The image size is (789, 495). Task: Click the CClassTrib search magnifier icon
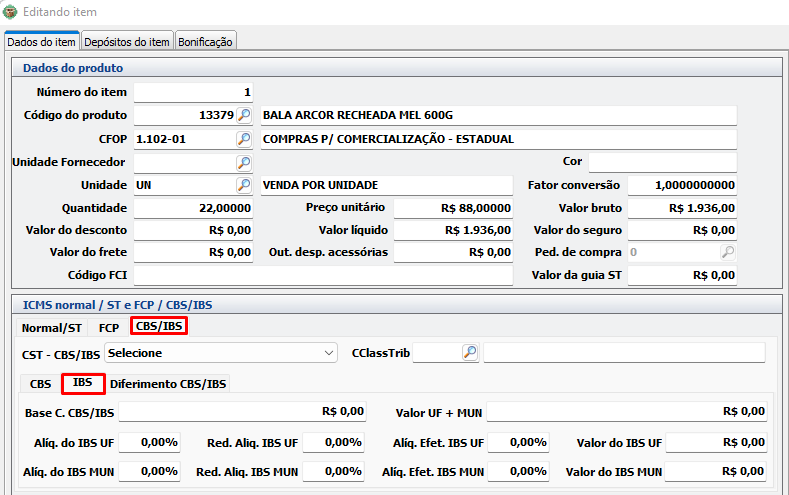point(470,352)
